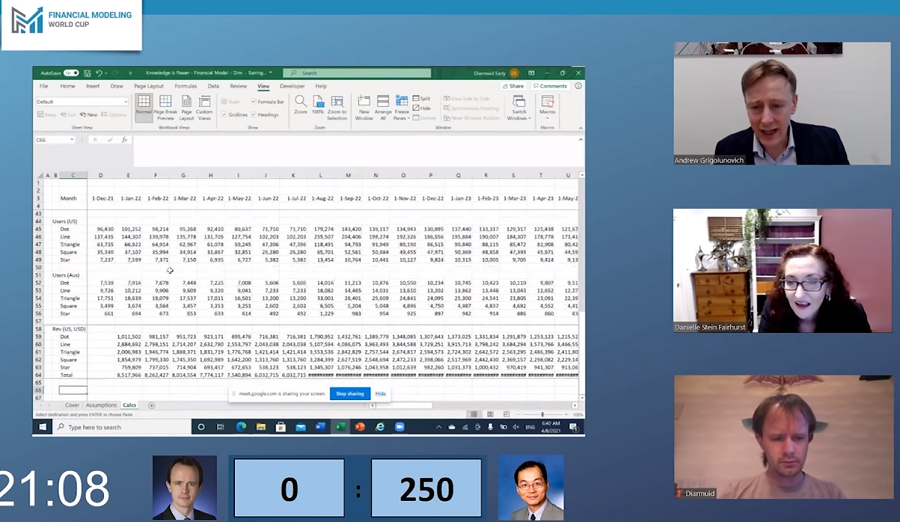Click Zoom to Selection
The height and width of the screenshot is (522, 900).
[337, 107]
